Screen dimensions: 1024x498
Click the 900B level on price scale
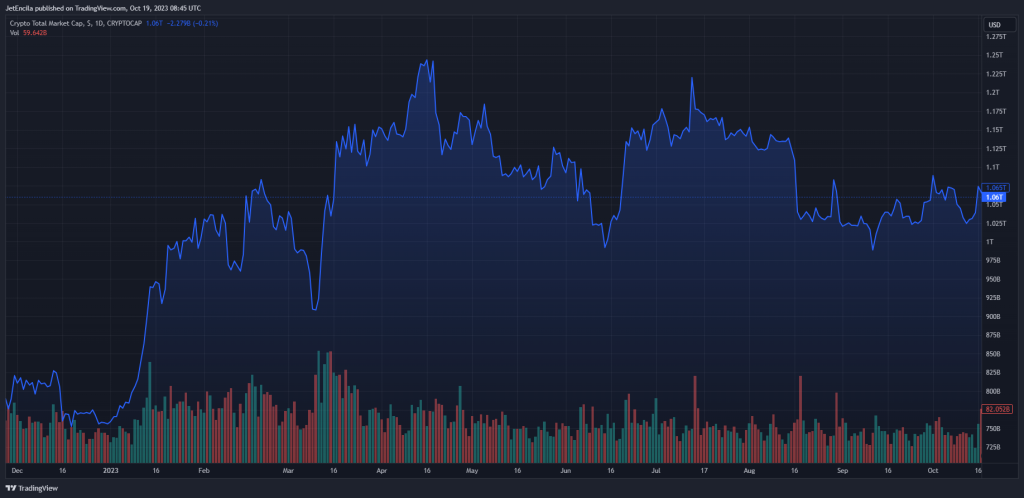[x=993, y=316]
